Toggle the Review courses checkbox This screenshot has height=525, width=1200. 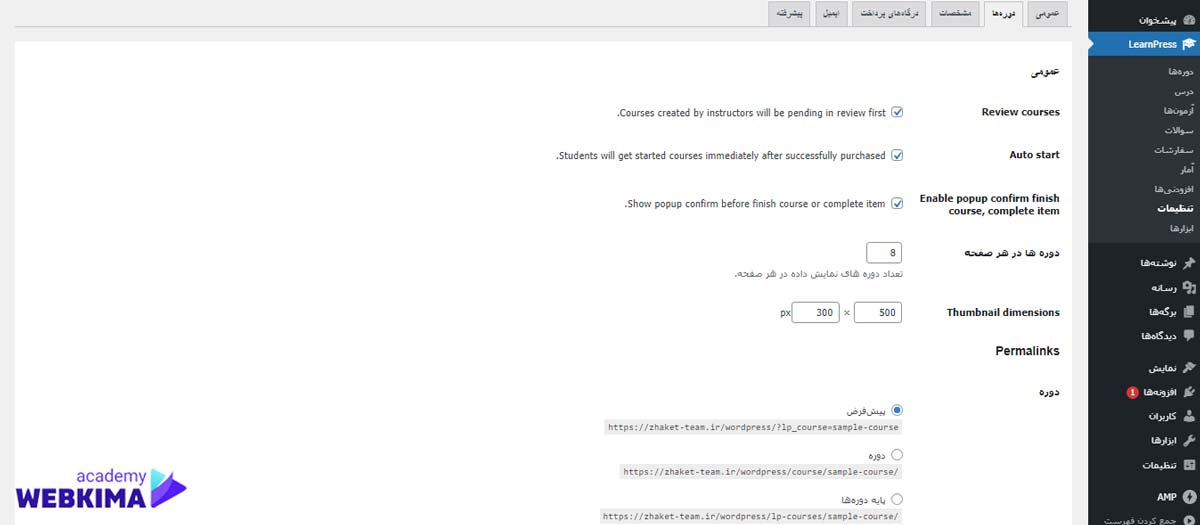897,112
